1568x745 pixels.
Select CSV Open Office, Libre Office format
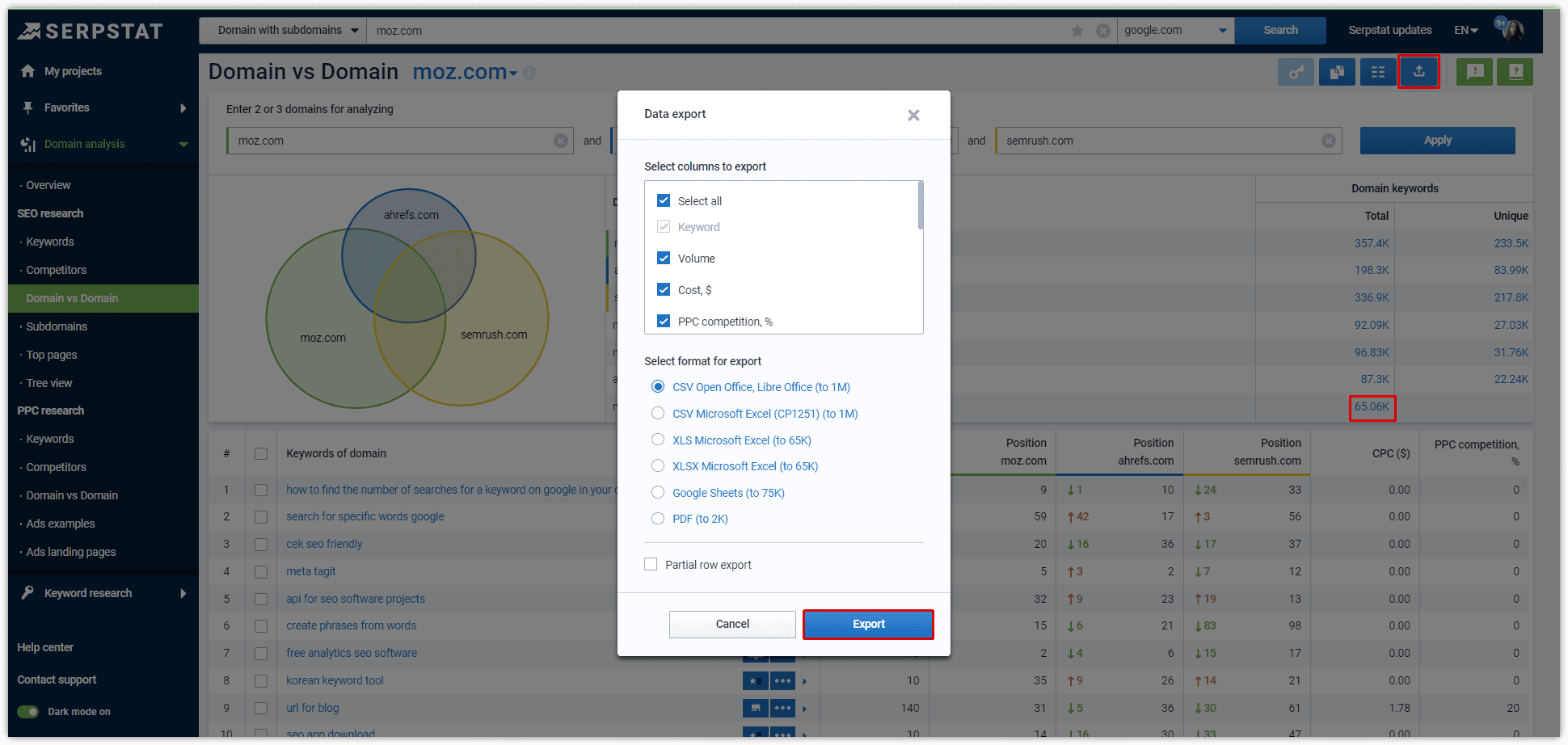[658, 387]
